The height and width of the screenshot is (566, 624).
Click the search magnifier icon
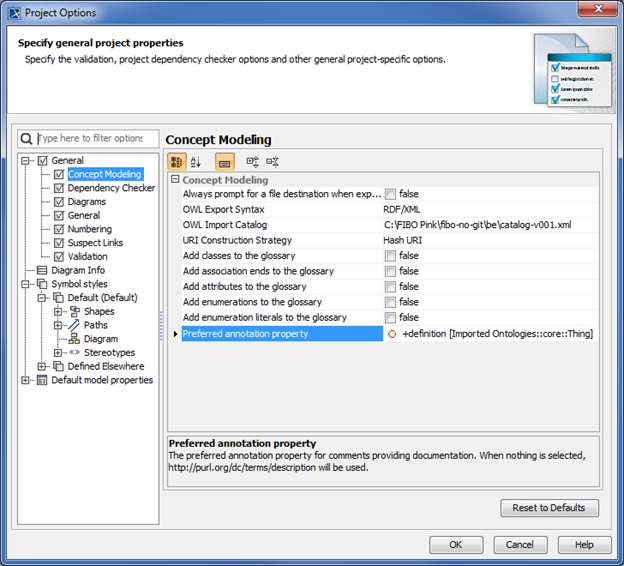[26, 139]
